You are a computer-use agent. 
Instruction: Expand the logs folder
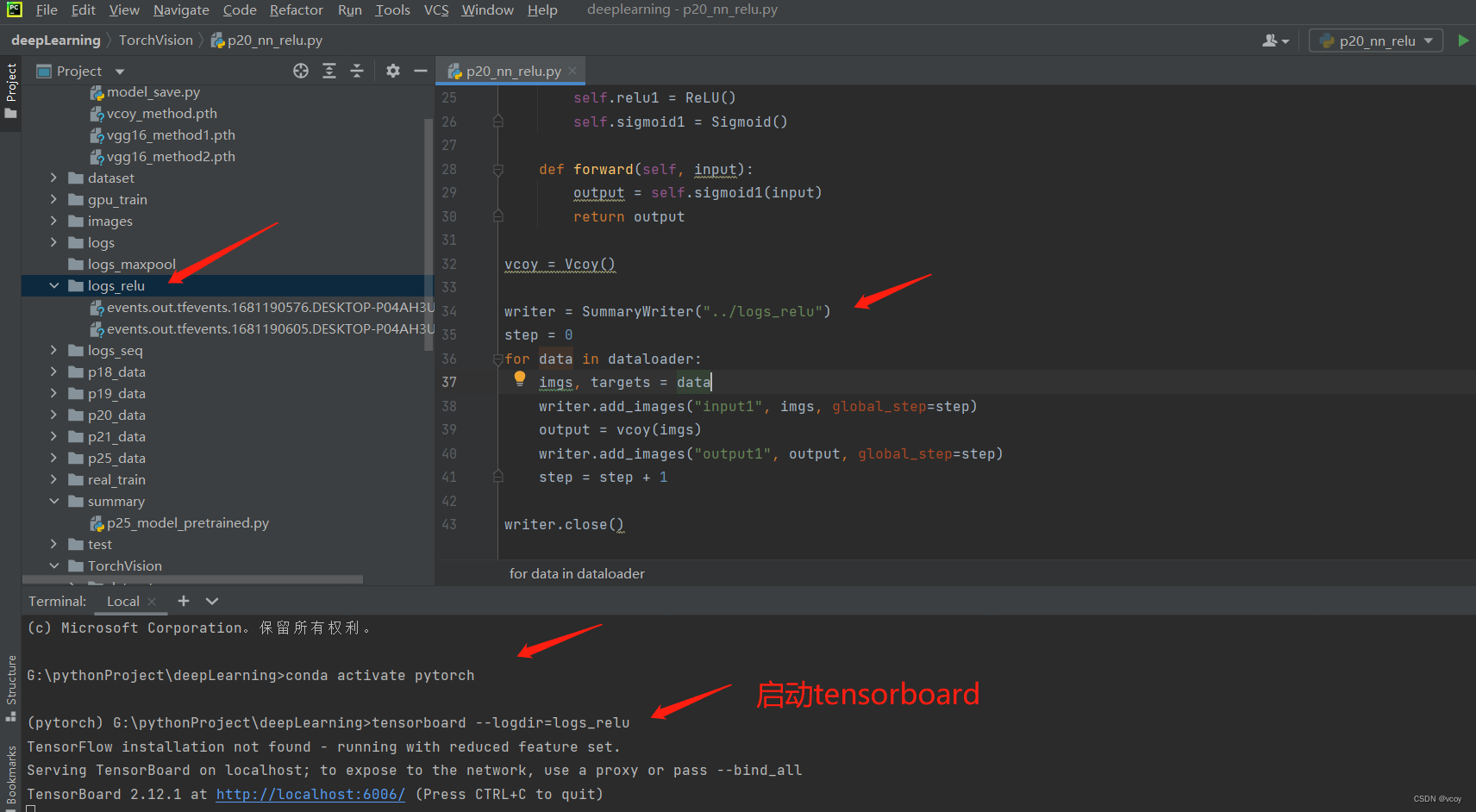(53, 242)
